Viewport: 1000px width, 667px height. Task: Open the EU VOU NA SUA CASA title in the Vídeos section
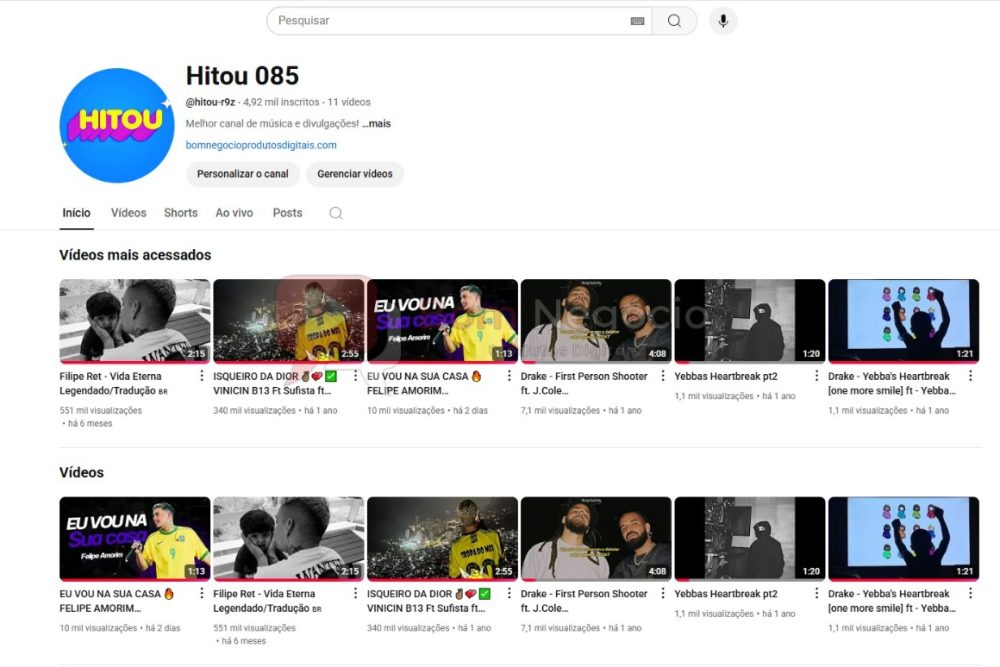click(117, 601)
